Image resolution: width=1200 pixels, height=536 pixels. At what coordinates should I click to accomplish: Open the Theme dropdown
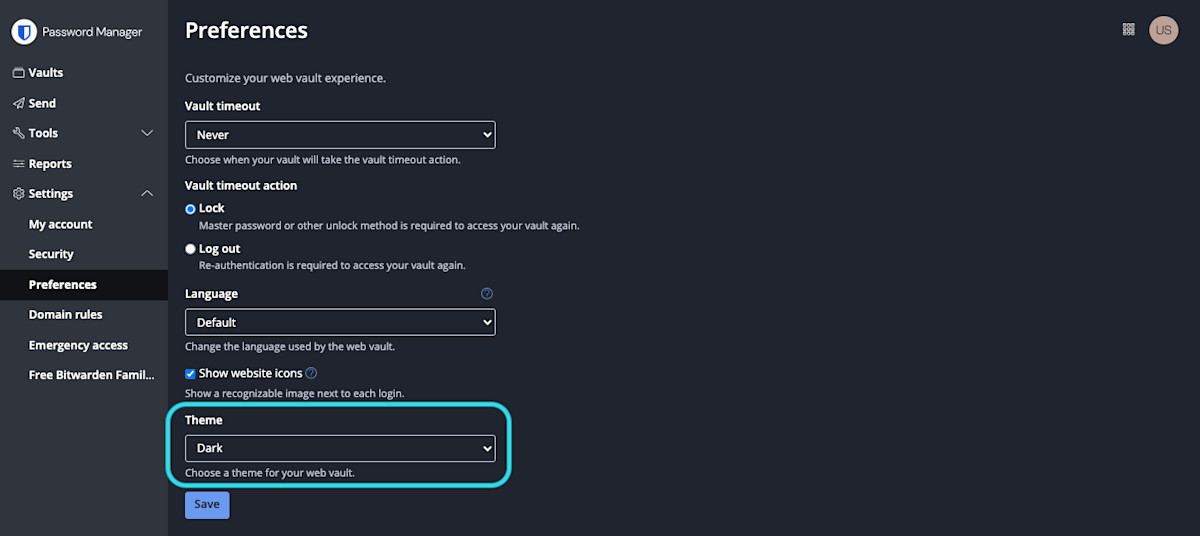tap(340, 449)
